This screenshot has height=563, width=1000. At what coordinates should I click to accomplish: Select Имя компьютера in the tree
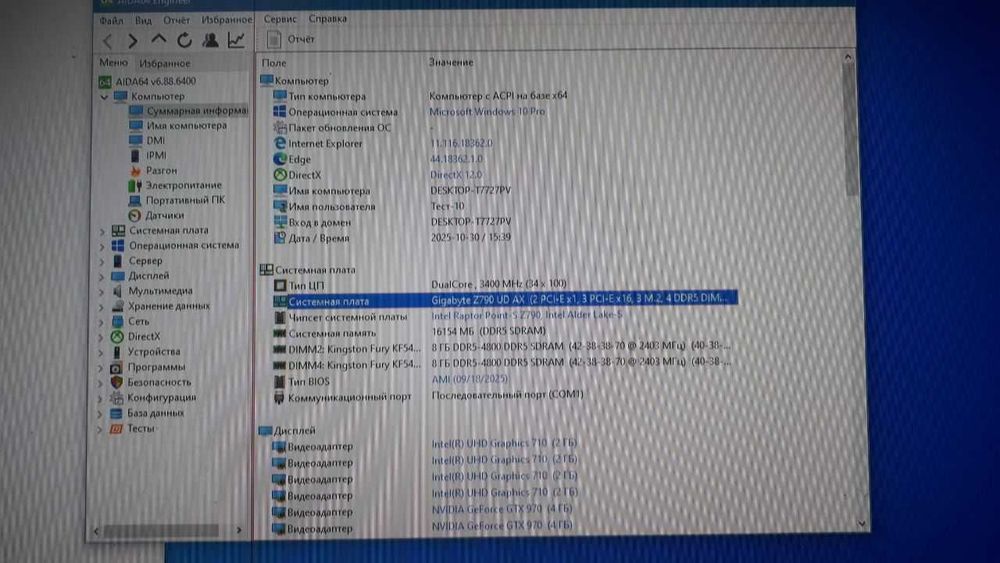pyautogui.click(x=178, y=126)
